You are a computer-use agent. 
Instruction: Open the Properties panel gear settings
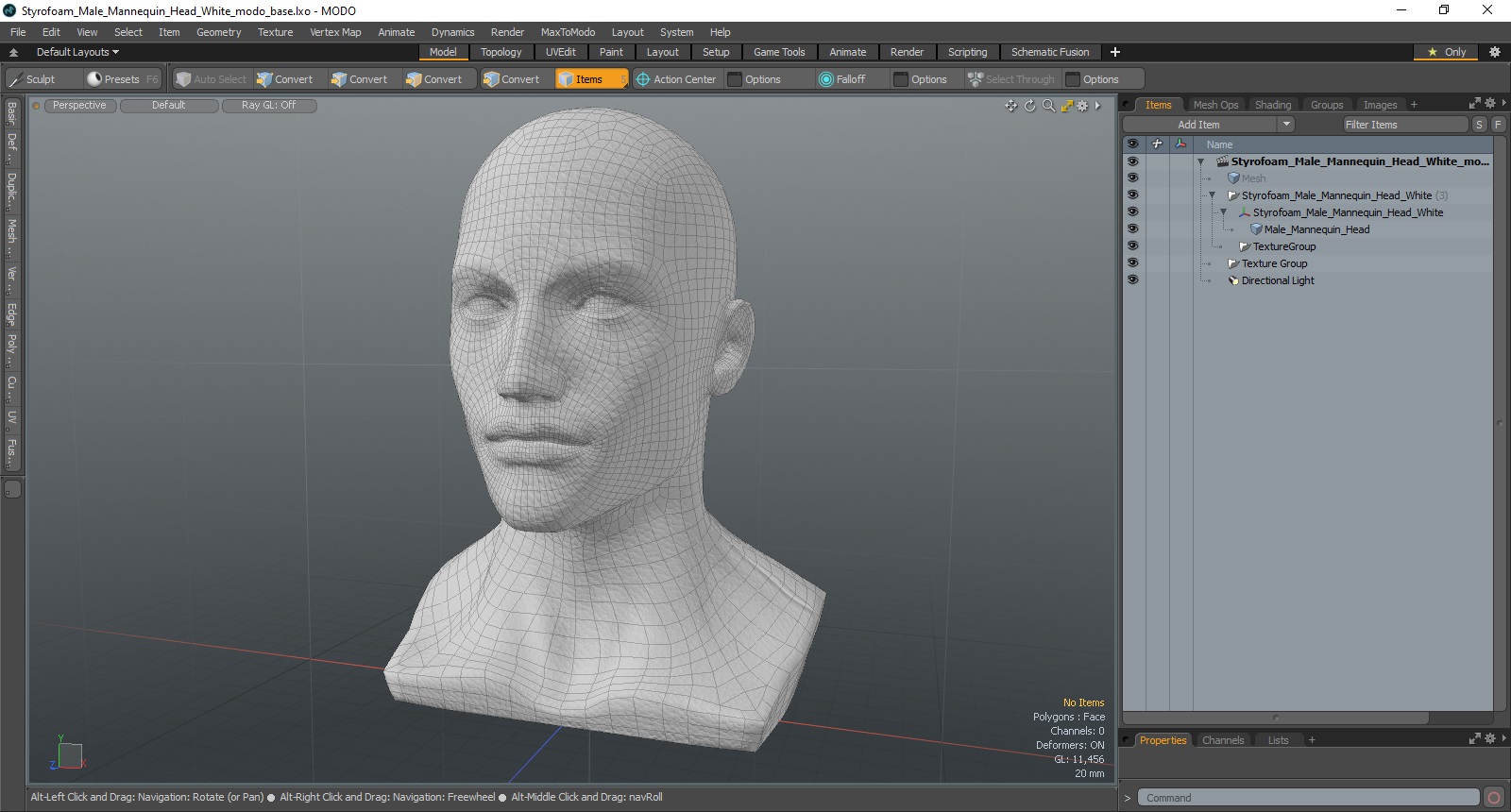point(1490,739)
